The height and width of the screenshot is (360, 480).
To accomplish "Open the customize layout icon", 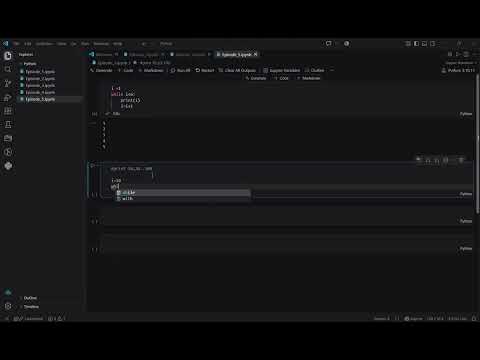I will [408, 44].
